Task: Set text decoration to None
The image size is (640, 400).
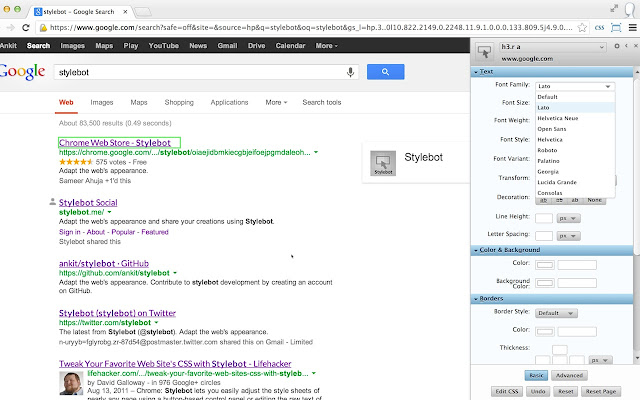Action: (x=594, y=200)
